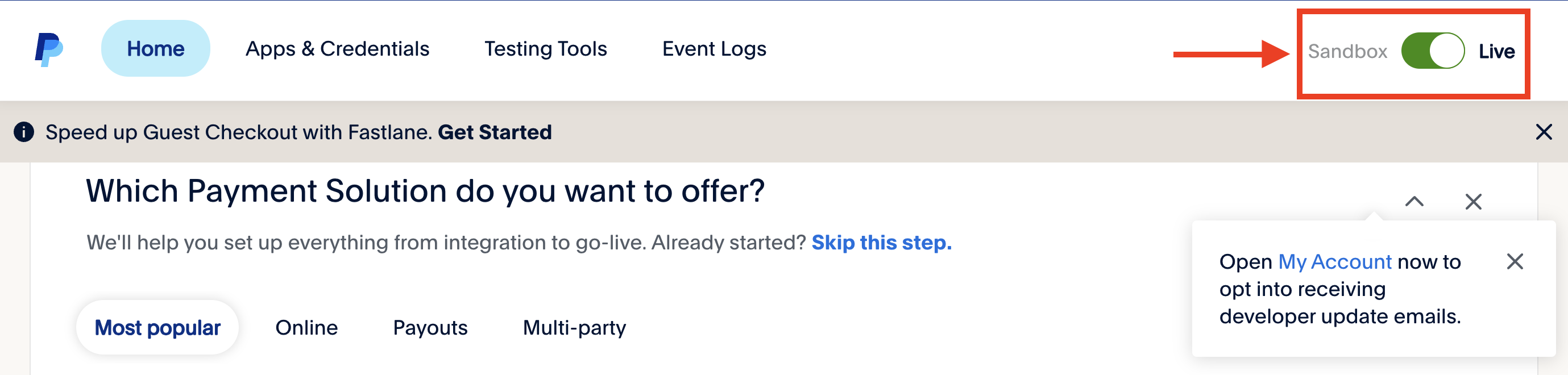1568x375 pixels.
Task: Switch to the Online category
Action: tap(306, 327)
